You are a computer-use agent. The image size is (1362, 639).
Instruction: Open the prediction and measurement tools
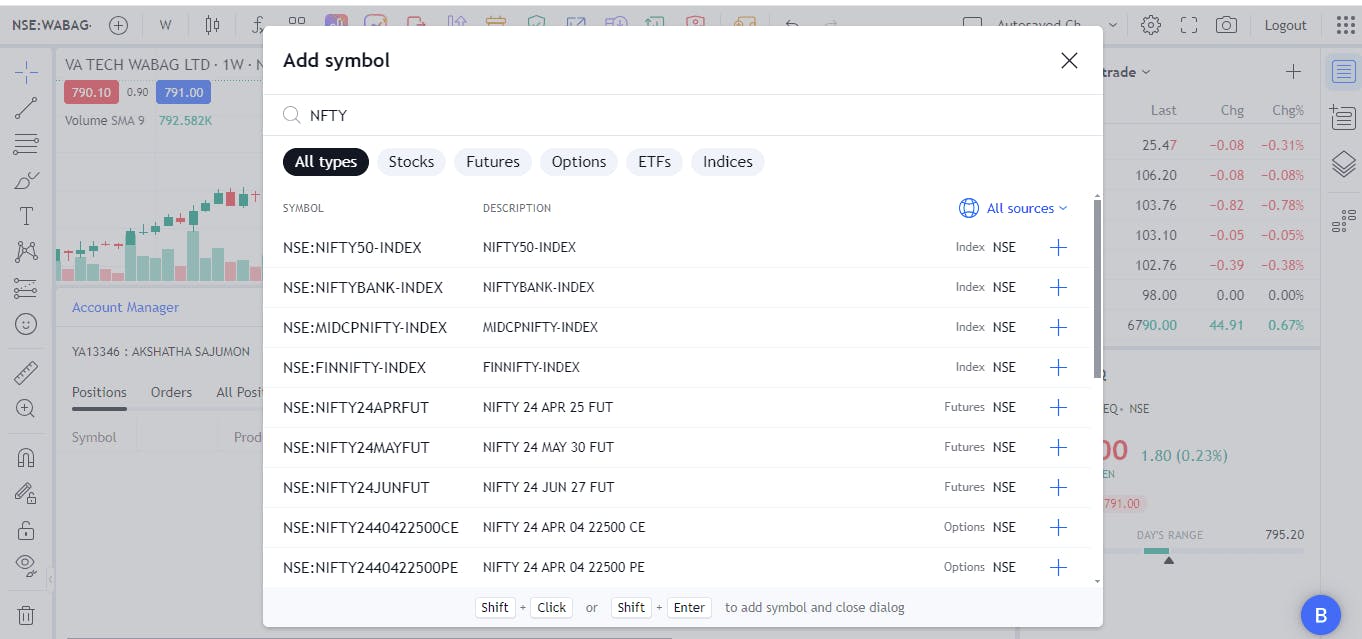(x=27, y=288)
